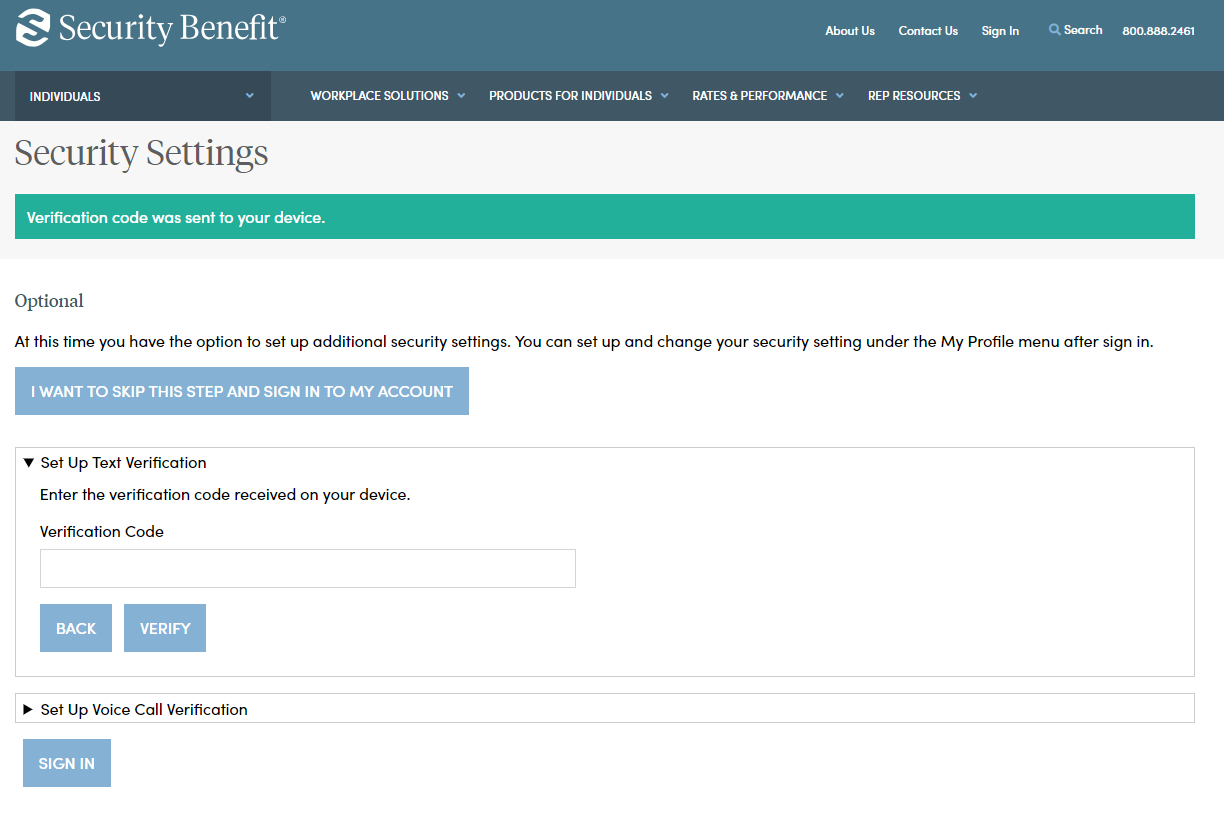Open the About Us page
Image resolution: width=1224 pixels, height=813 pixels.
(850, 31)
